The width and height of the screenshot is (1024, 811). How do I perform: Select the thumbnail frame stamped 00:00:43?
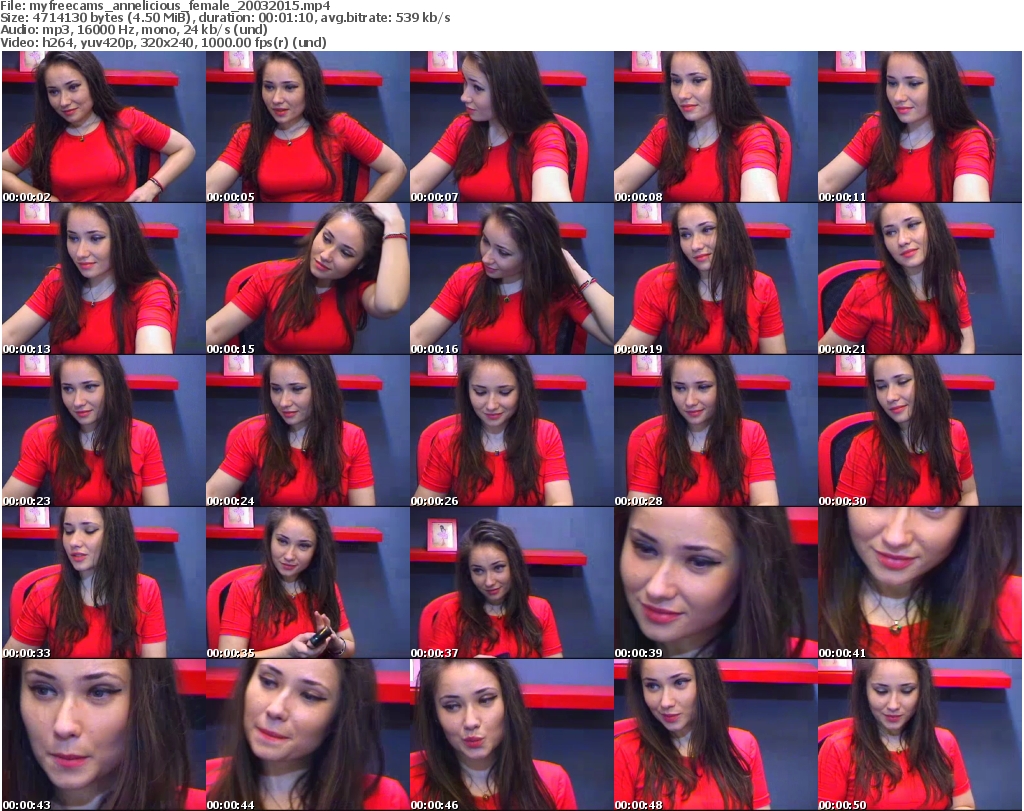pos(103,735)
